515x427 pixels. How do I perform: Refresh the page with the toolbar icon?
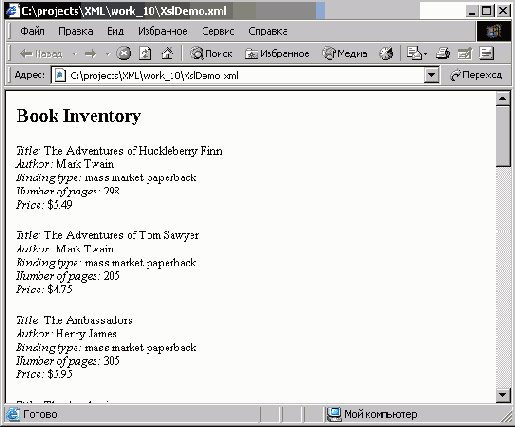[145, 53]
